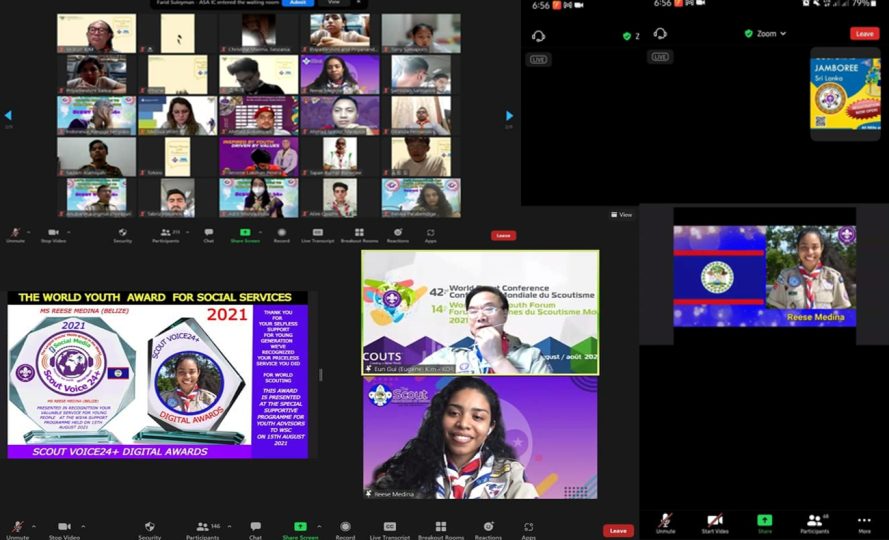This screenshot has height=540, width=889.
Task: Click red Leave button in upper gallery window
Action: [503, 235]
